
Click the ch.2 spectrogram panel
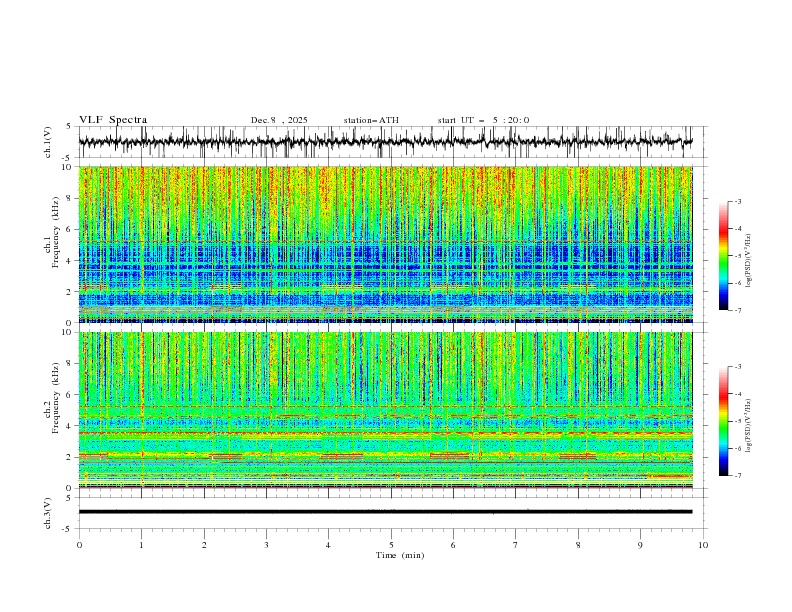pos(385,410)
